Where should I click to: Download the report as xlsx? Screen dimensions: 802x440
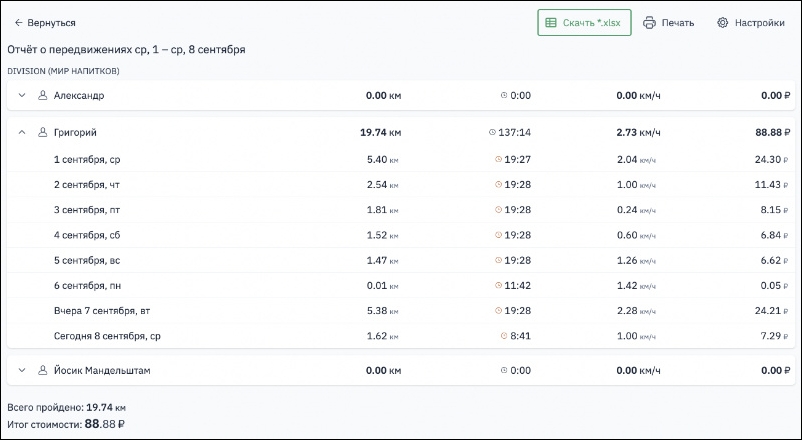coord(584,23)
